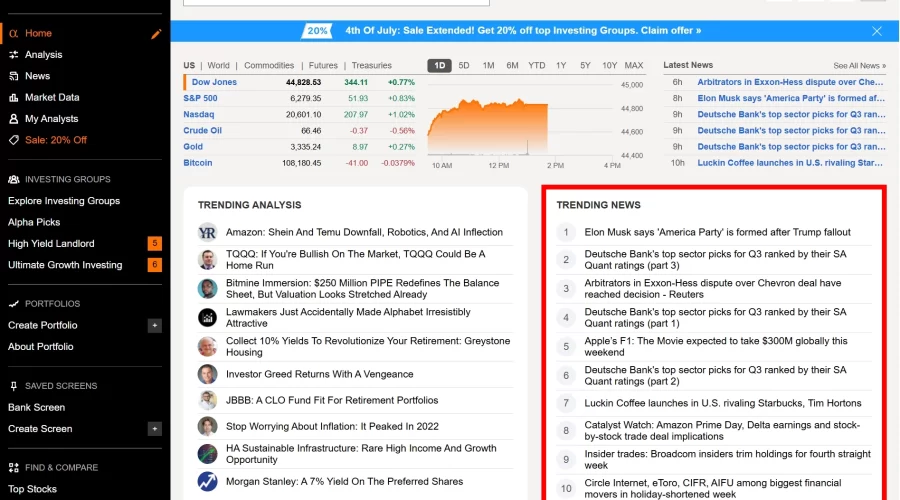Click the 20% badge in sale banner

pos(317,31)
